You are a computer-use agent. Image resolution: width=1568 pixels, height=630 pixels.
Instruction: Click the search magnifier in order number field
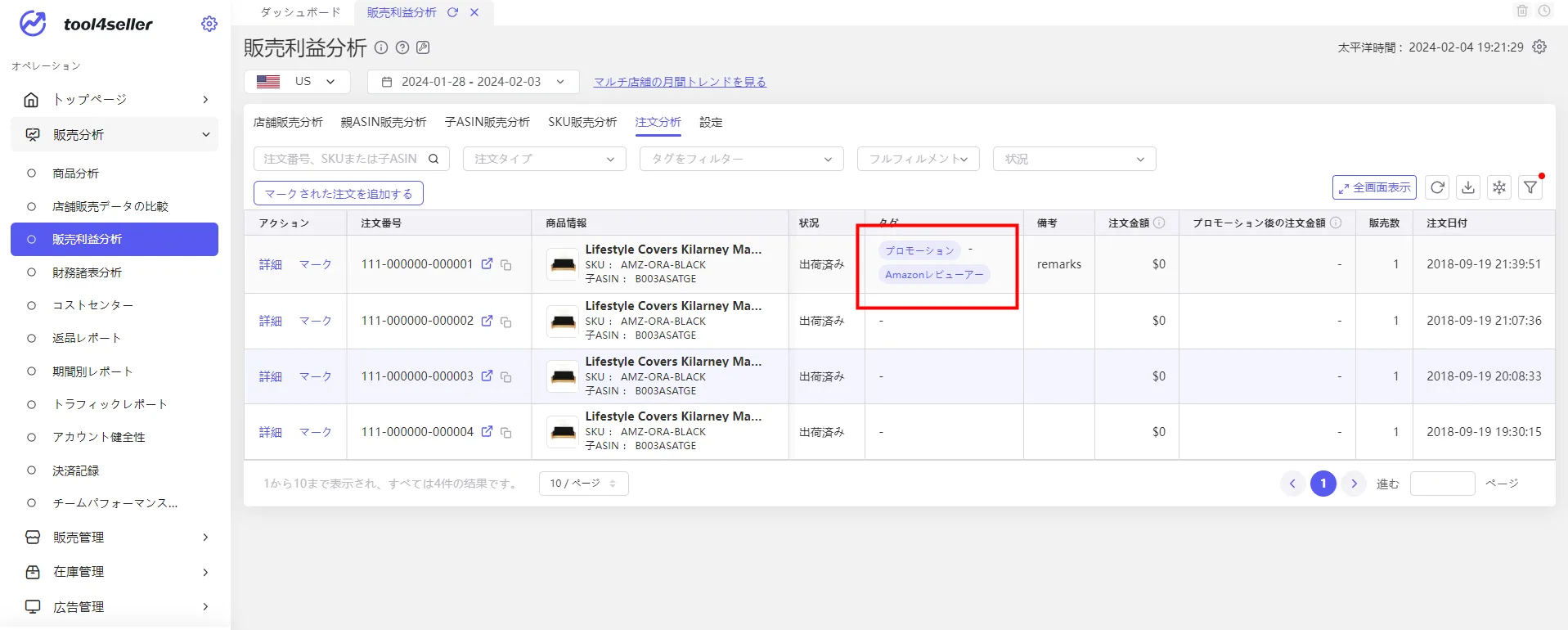[x=434, y=159]
